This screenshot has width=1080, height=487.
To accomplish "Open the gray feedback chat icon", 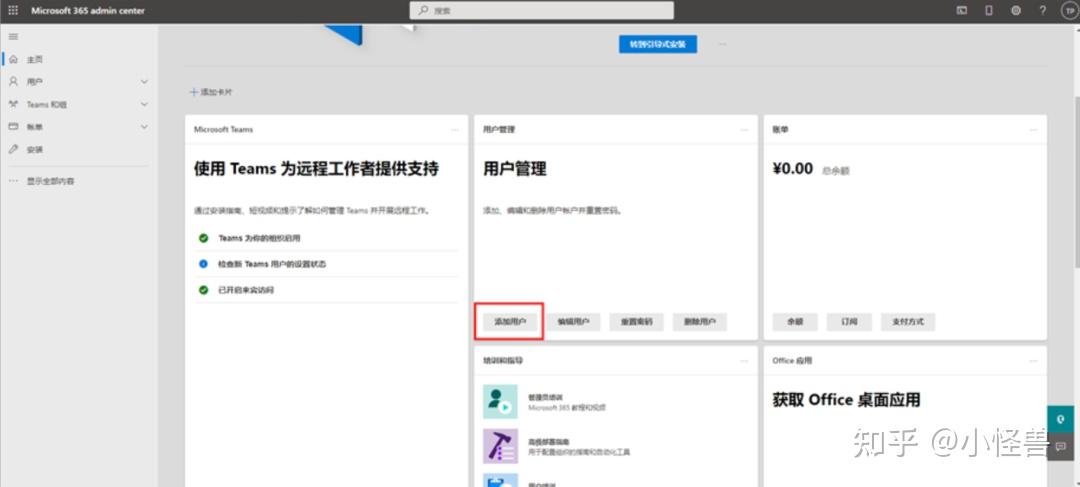I will tap(1061, 446).
